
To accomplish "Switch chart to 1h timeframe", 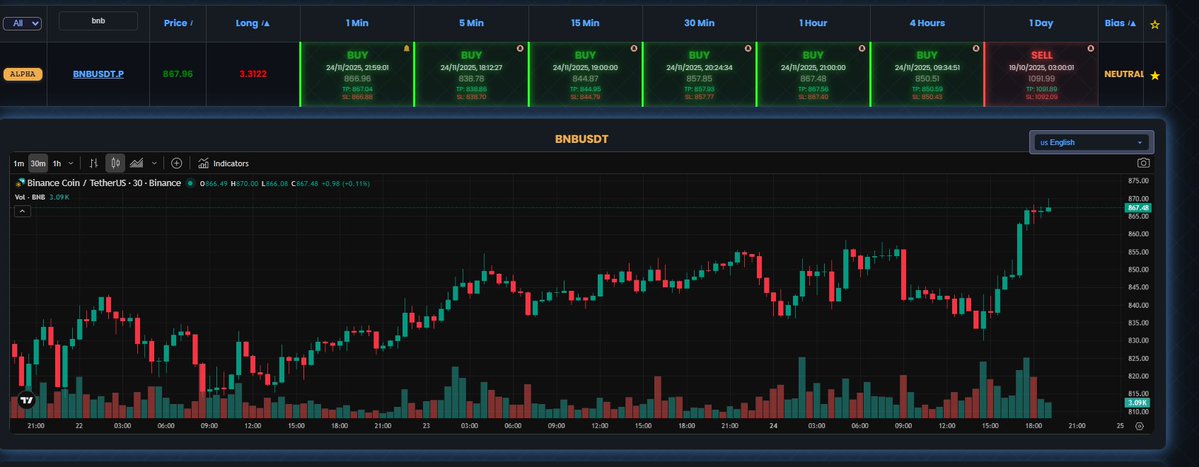I will pyautogui.click(x=57, y=164).
